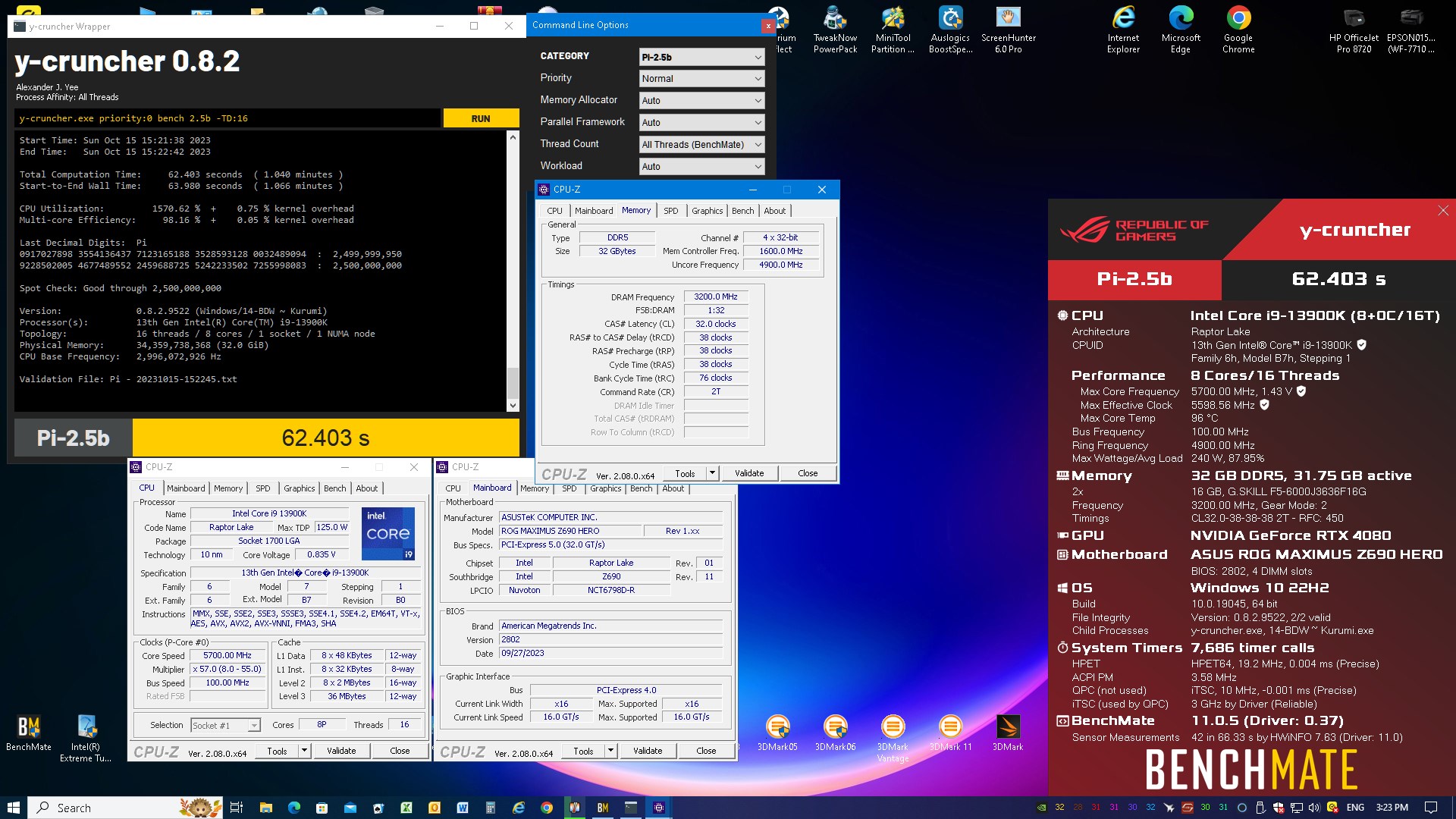Click the BenchMate BM taskbar icon
Screen dimensions: 1456x819
point(603,808)
